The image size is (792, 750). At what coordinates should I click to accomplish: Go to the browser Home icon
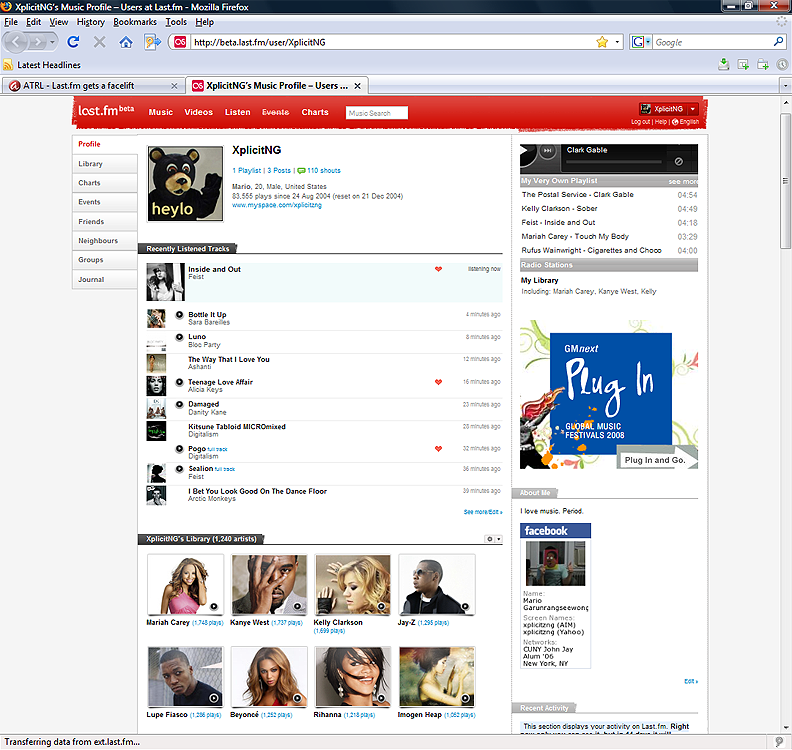(x=126, y=42)
